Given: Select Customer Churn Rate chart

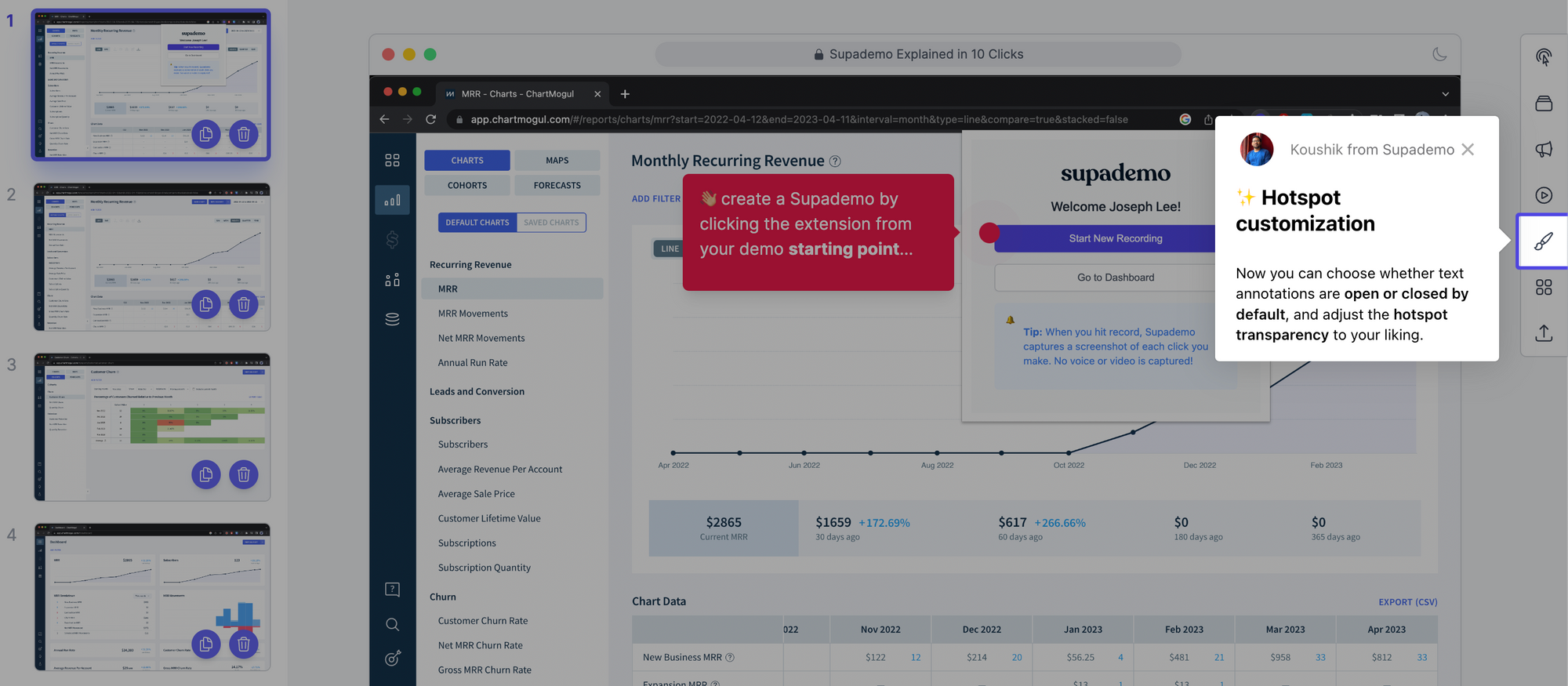Looking at the screenshot, I should pyautogui.click(x=483, y=620).
